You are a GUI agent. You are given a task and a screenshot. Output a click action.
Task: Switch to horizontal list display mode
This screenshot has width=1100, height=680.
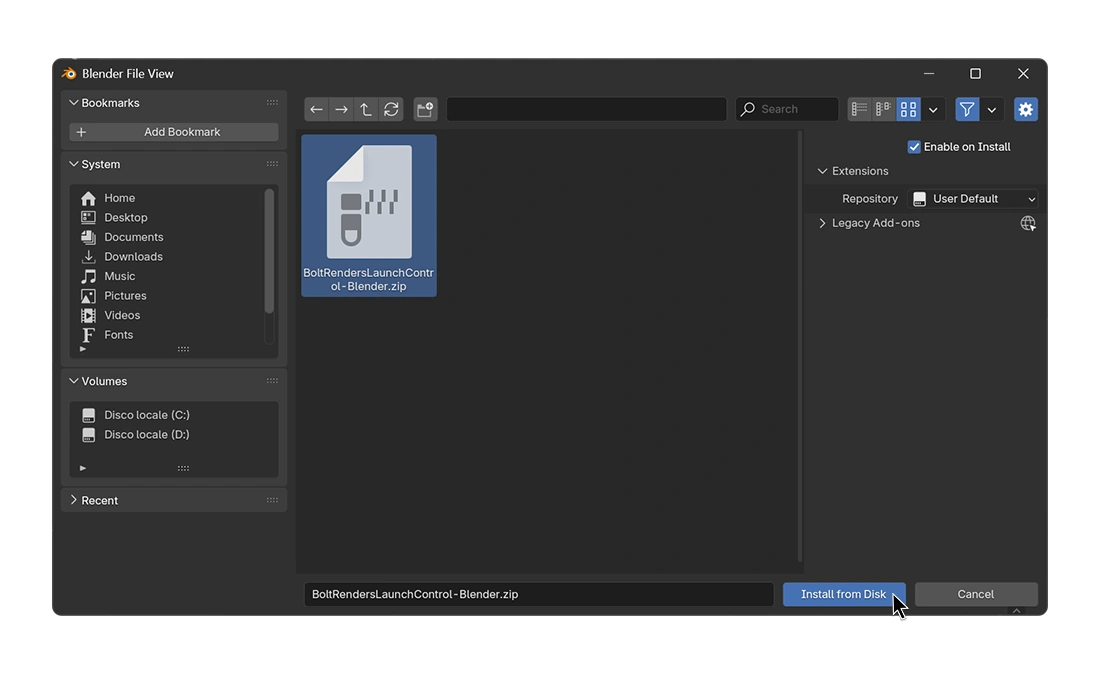pos(883,109)
